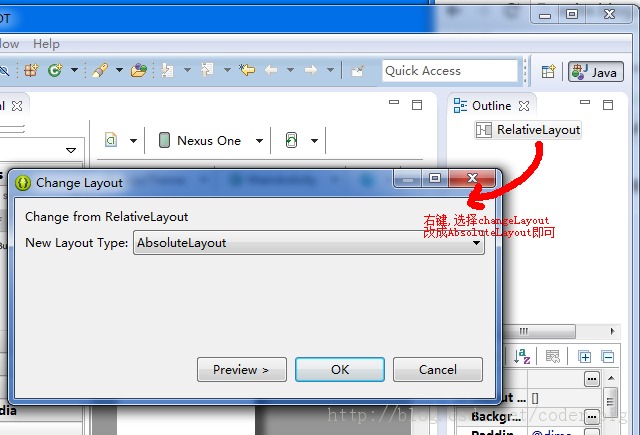
Task: Click the screen orientation rotate icon
Action: 291,140
